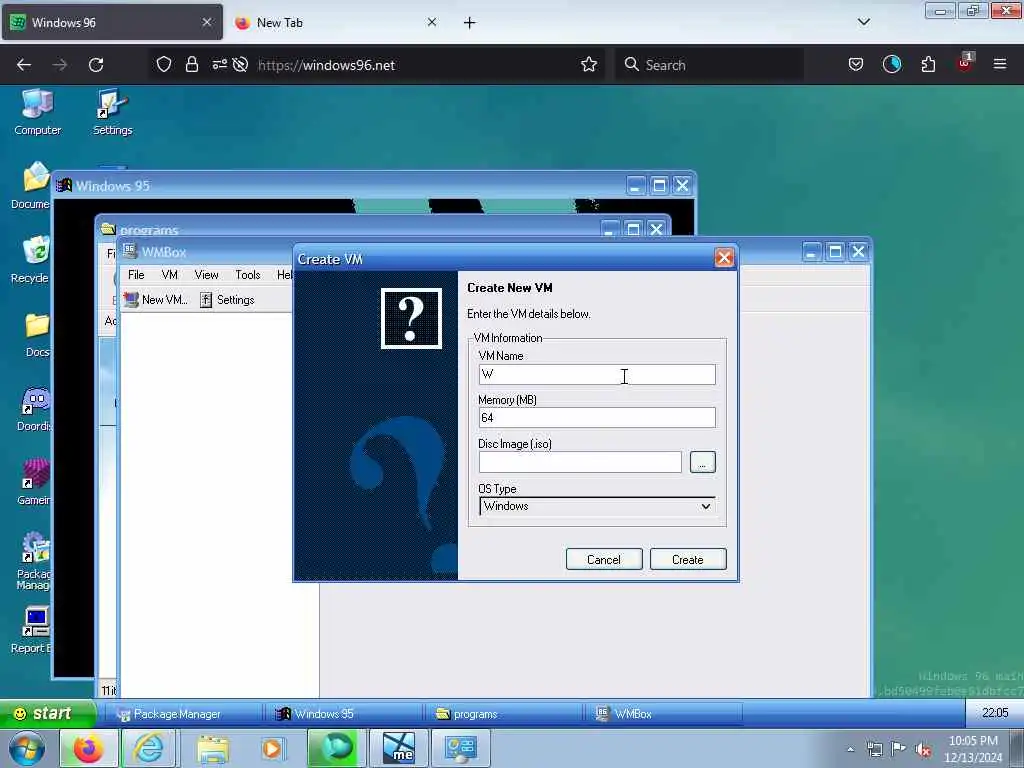Open the Settings desktop shortcut
Image resolution: width=1024 pixels, height=768 pixels.
pyautogui.click(x=112, y=112)
